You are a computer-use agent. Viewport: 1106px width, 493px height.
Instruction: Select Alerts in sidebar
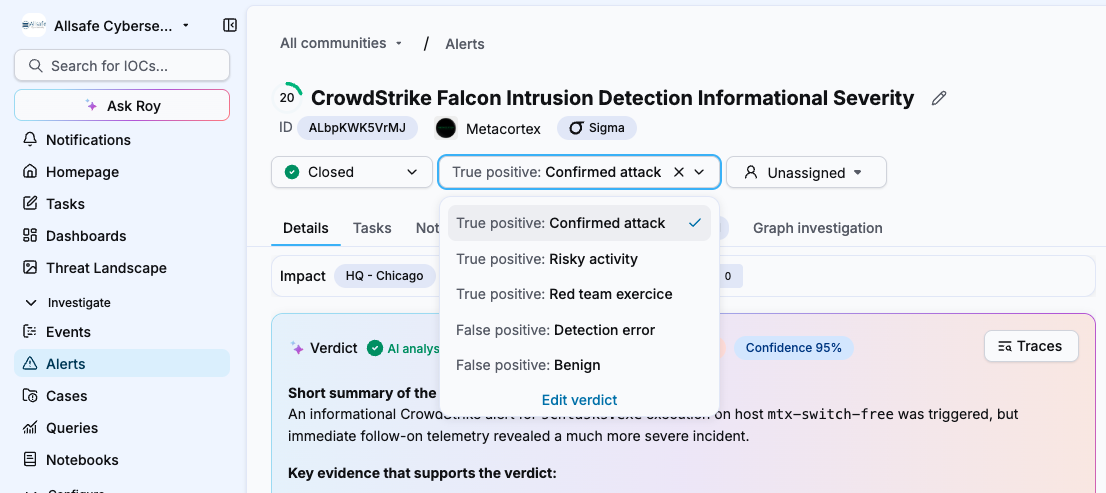[122, 363]
